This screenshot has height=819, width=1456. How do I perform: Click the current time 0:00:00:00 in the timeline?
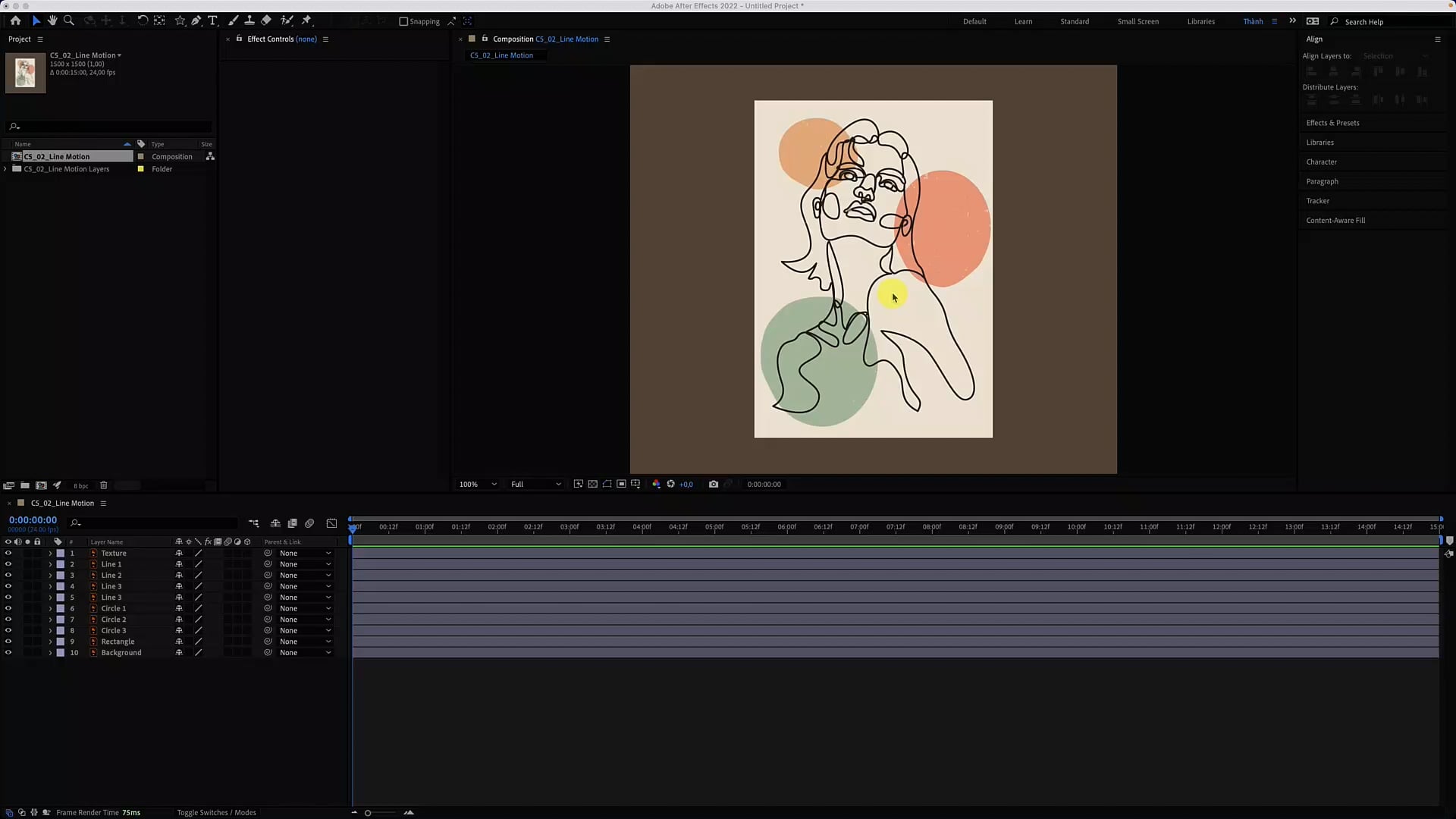[33, 520]
